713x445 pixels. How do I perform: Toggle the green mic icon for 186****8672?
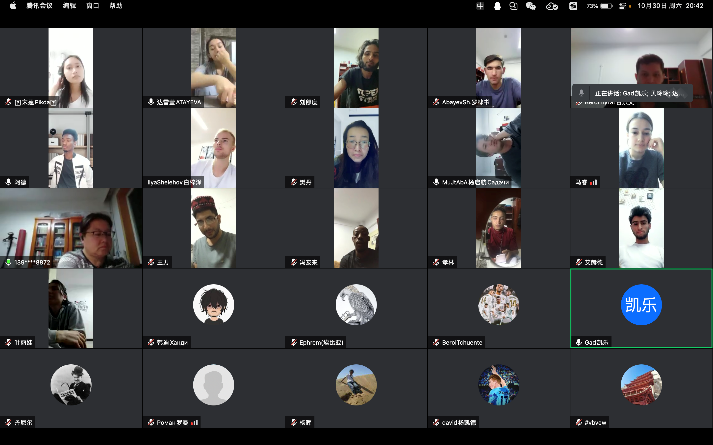click(8, 262)
